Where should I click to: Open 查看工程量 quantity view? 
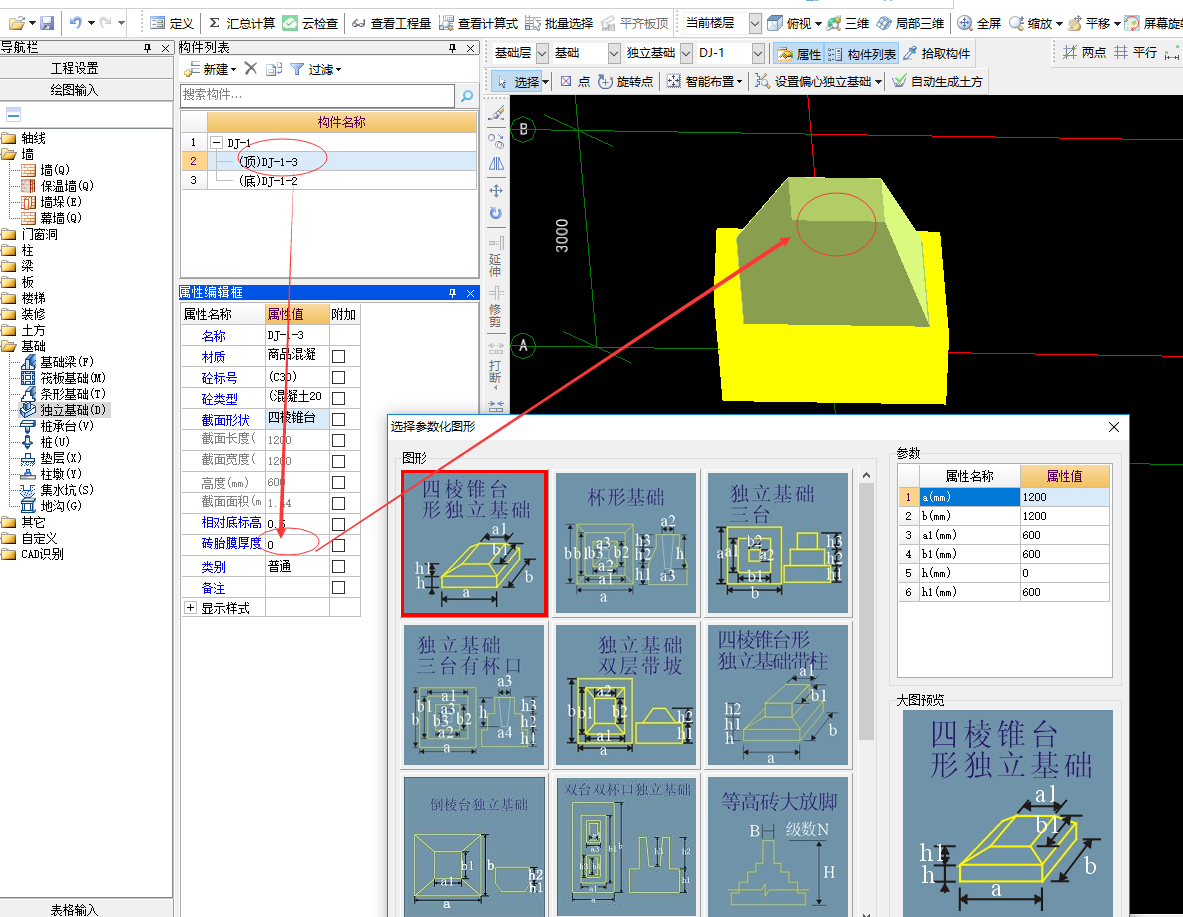[x=392, y=23]
